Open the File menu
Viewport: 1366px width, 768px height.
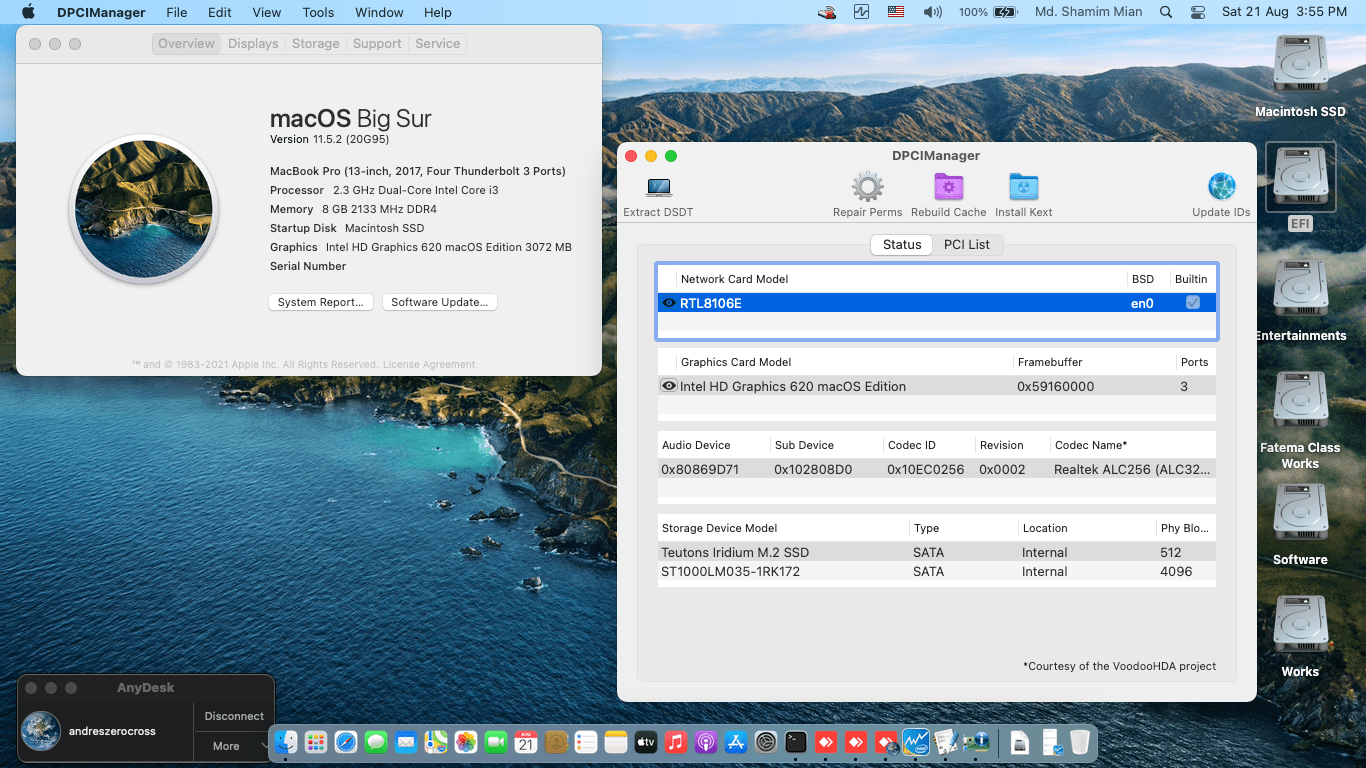click(177, 12)
